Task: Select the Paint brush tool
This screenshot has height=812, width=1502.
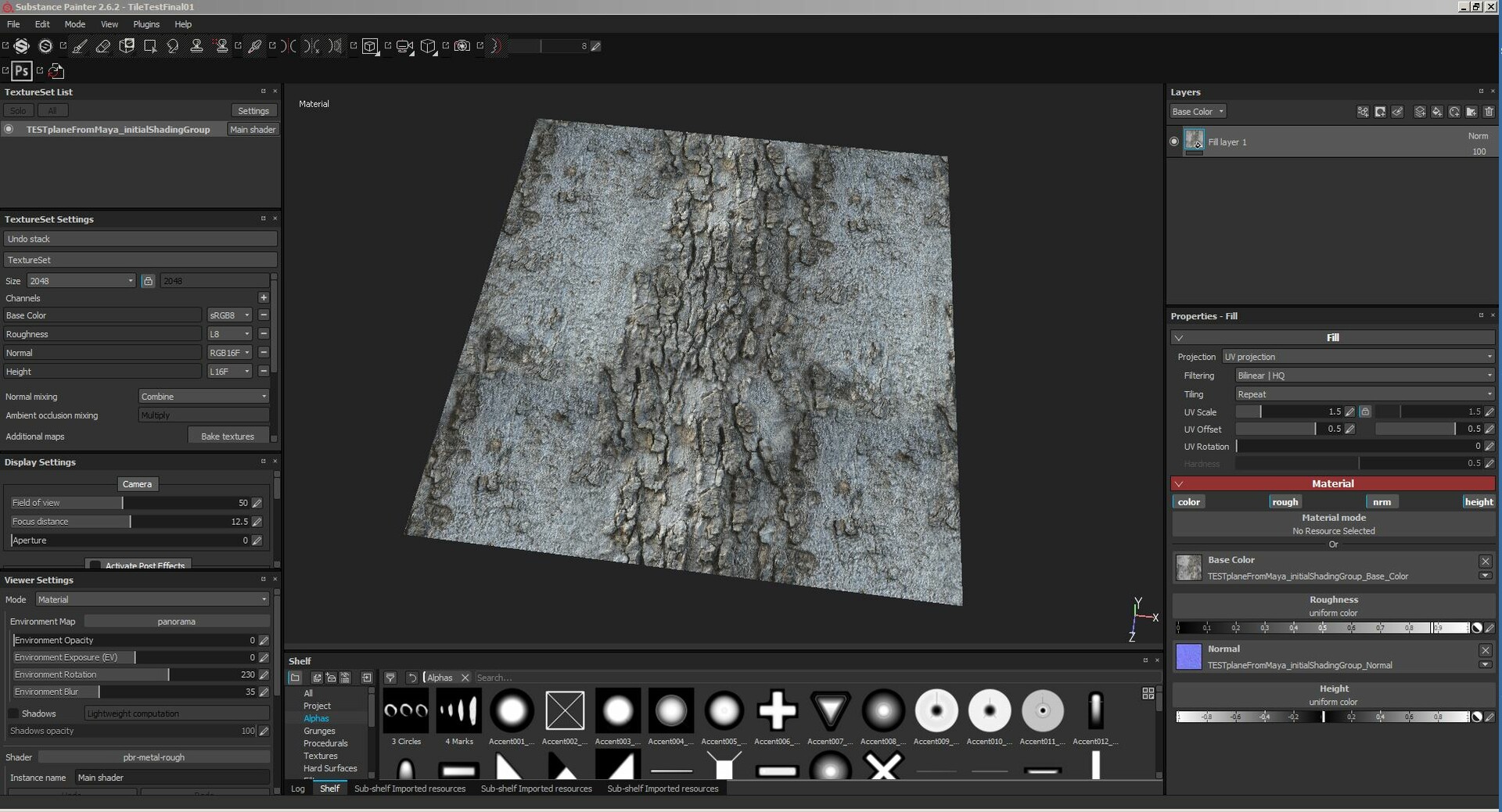Action: 79,46
